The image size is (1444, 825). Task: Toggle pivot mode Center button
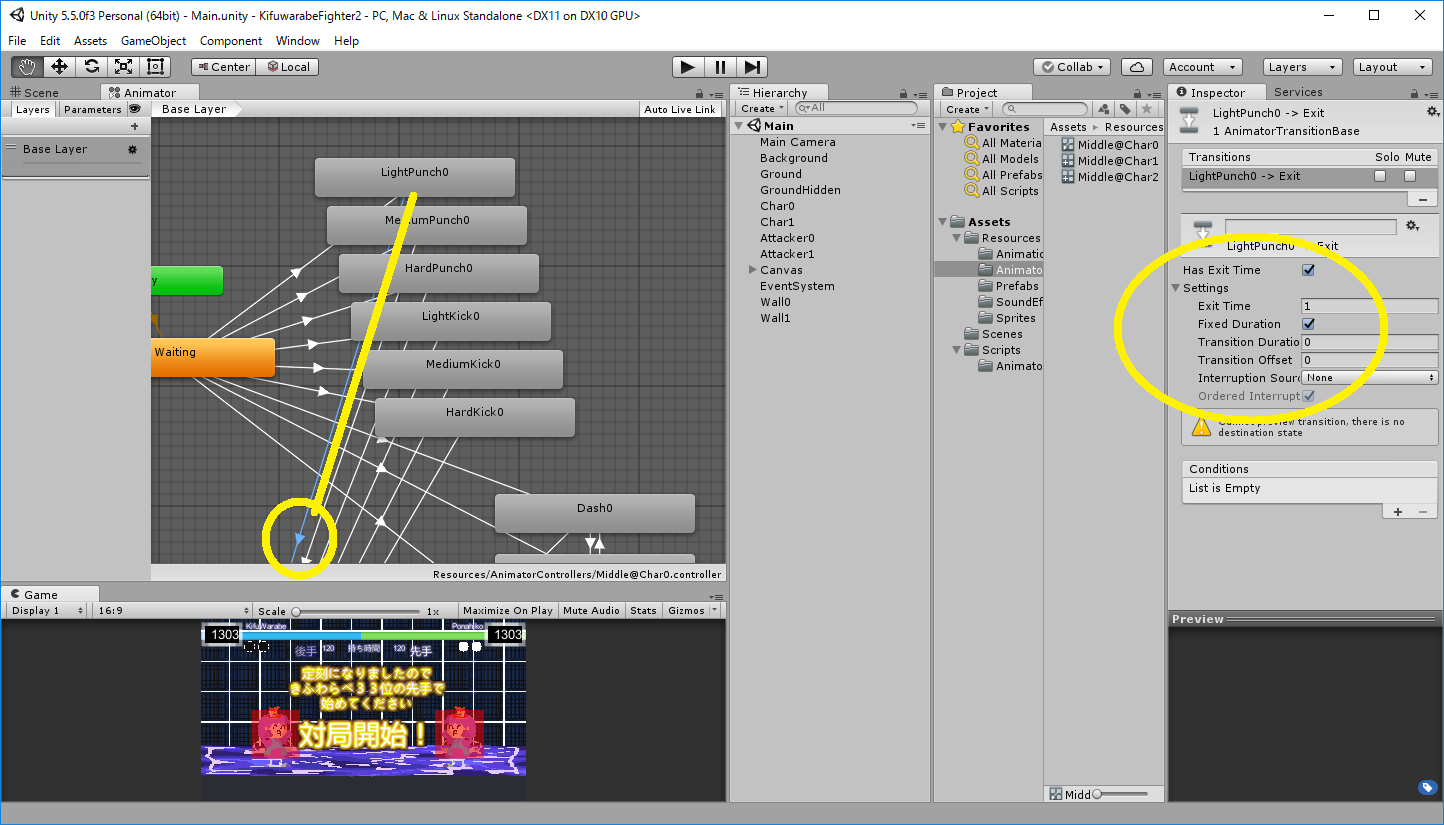coord(224,67)
